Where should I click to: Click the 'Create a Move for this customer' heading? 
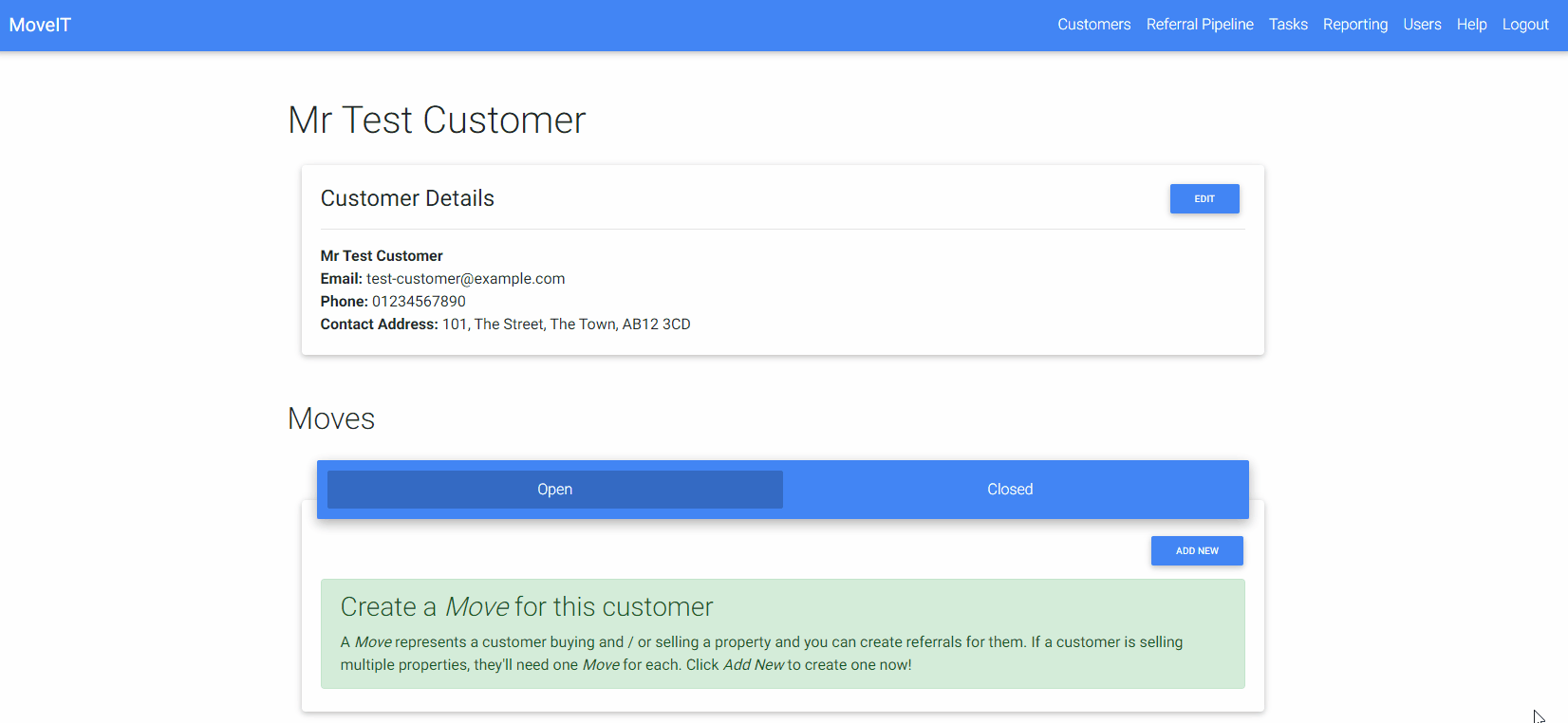pos(526,607)
